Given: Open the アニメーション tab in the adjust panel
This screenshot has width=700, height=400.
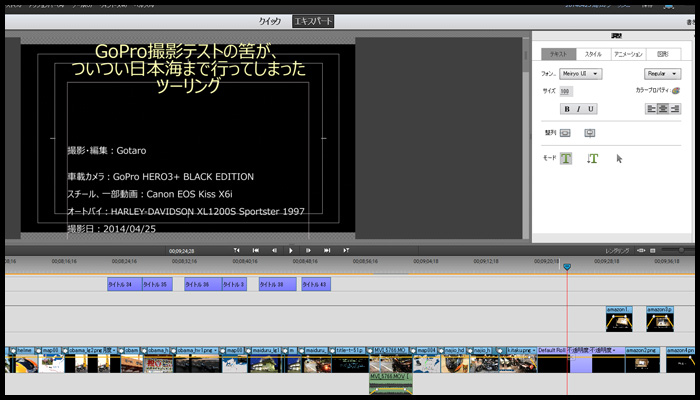Looking at the screenshot, I should pyautogui.click(x=628, y=54).
